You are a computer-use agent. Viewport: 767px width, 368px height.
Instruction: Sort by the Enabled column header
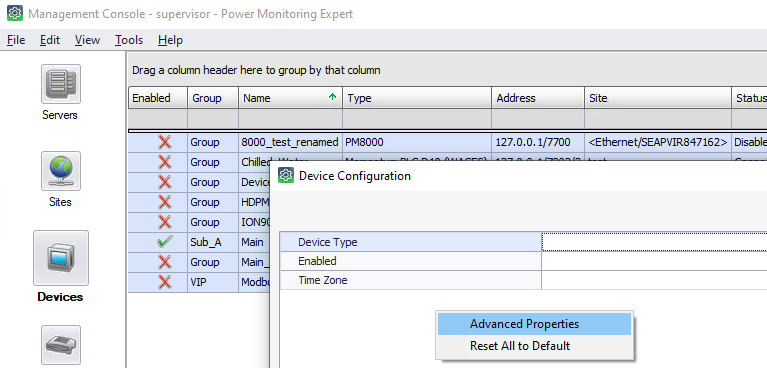(158, 98)
